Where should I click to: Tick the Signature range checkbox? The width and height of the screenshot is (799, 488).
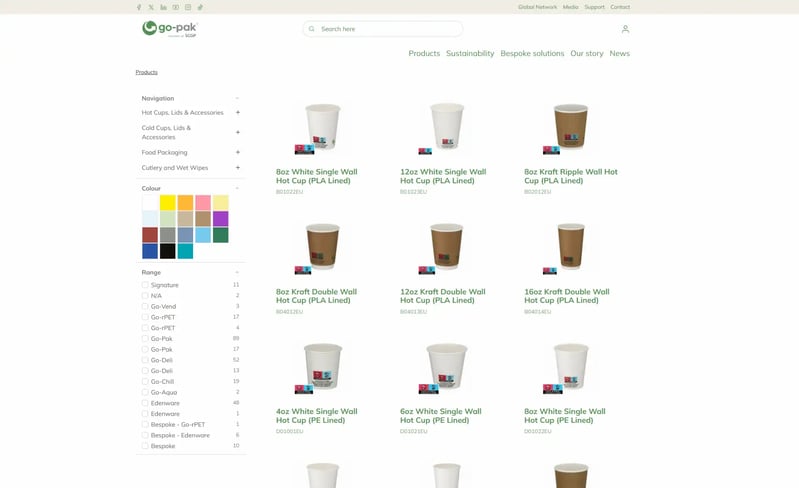click(145, 285)
